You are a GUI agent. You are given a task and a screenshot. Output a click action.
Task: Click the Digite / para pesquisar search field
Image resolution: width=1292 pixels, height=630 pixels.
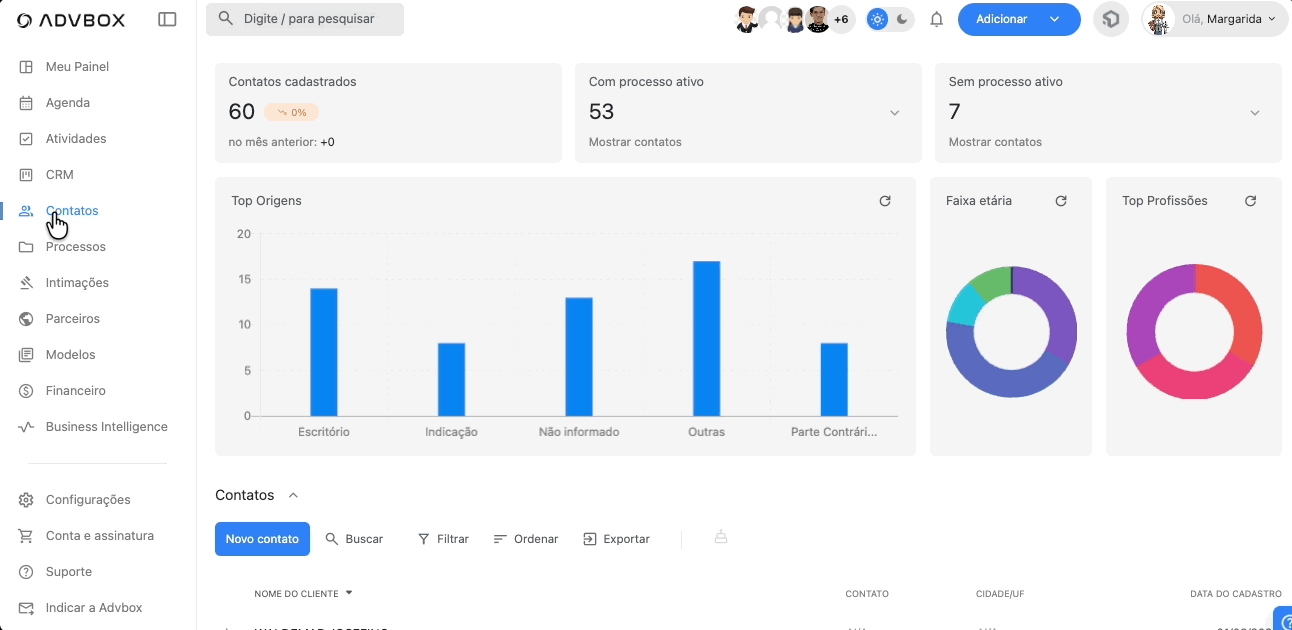click(305, 19)
